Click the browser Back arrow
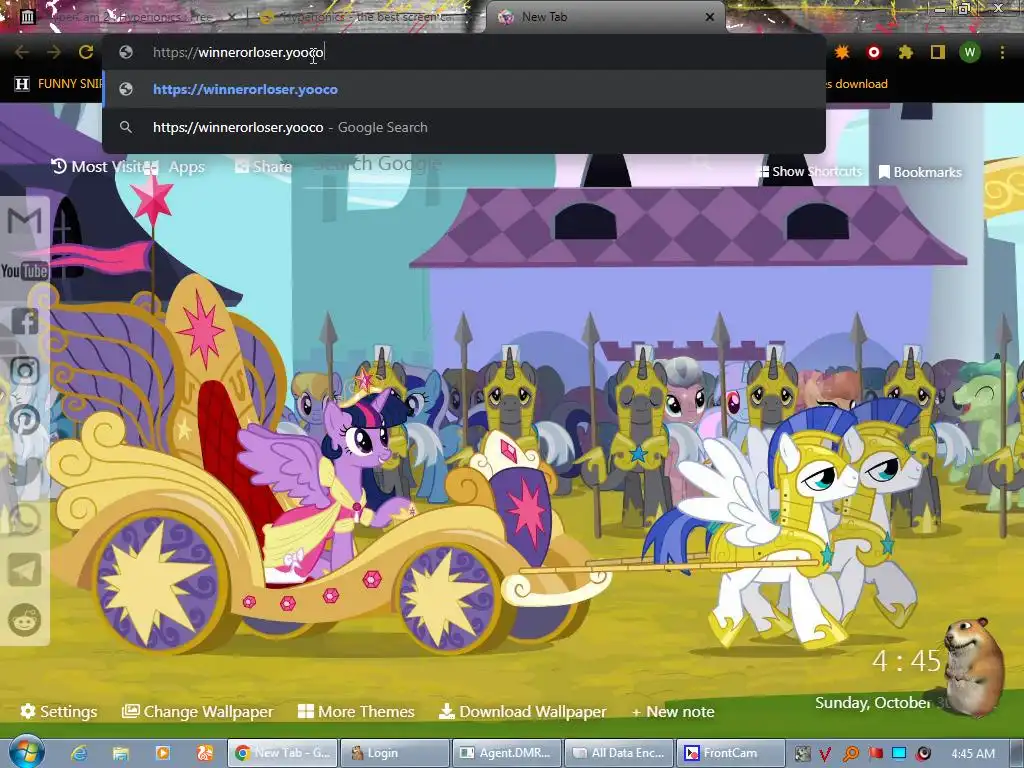The image size is (1024, 768). [x=22, y=52]
